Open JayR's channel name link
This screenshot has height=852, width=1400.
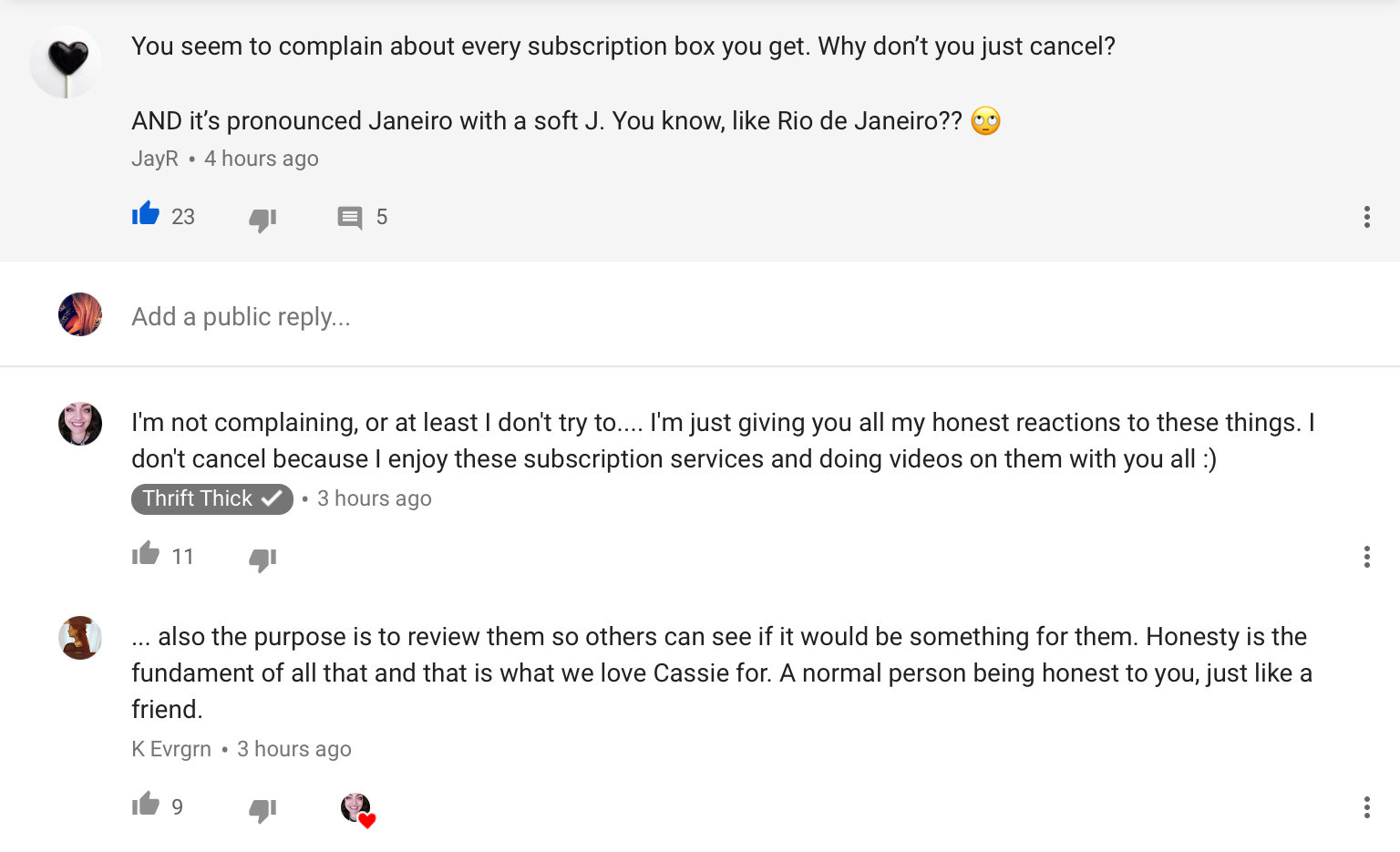[155, 159]
